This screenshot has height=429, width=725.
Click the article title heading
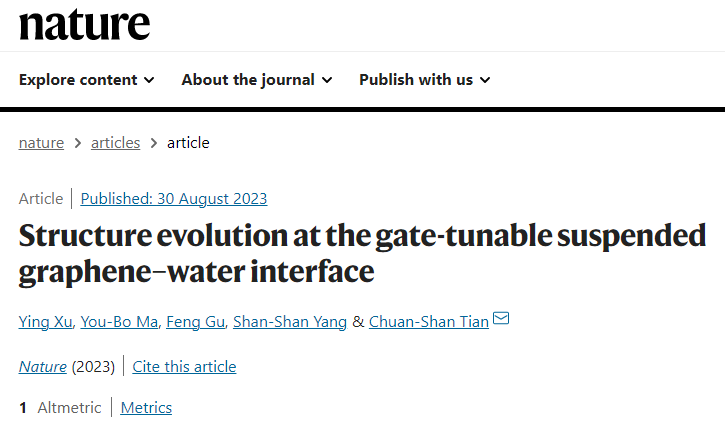[362, 253]
